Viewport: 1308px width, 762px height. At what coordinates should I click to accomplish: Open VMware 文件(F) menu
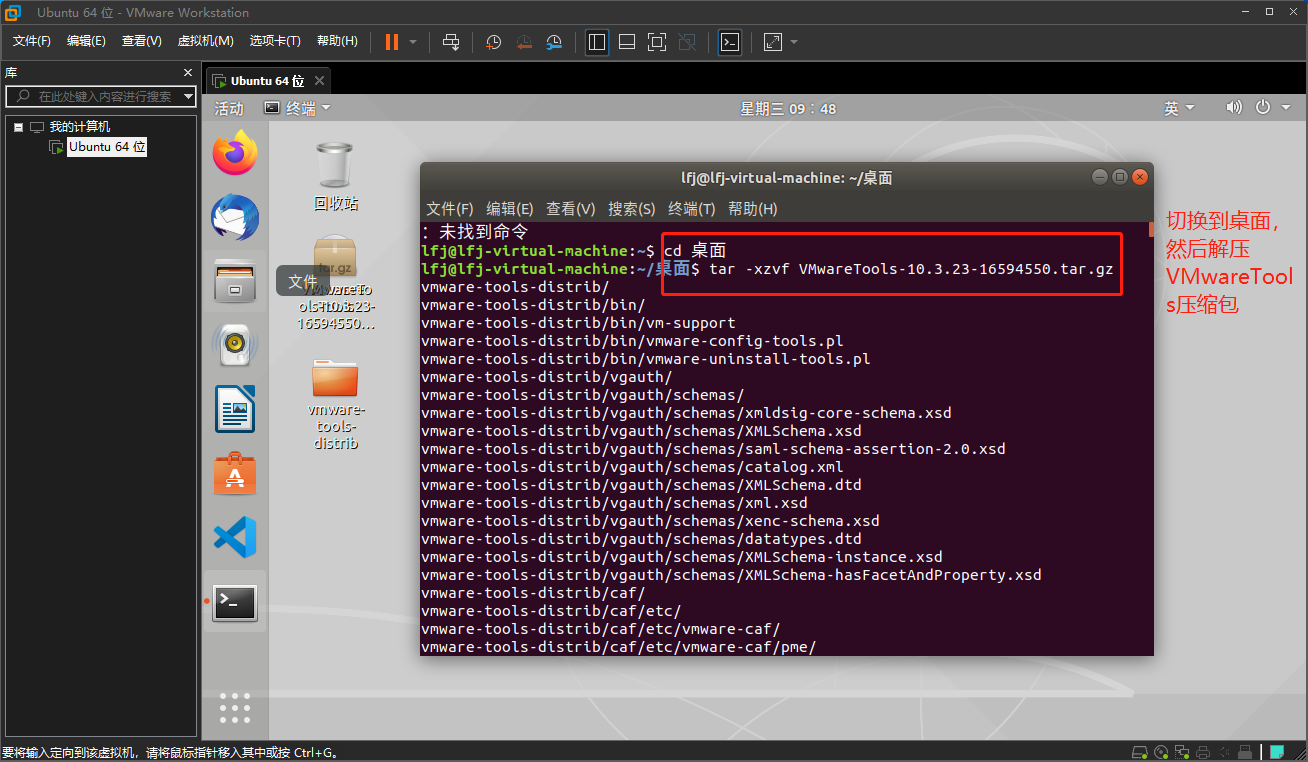click(32, 41)
